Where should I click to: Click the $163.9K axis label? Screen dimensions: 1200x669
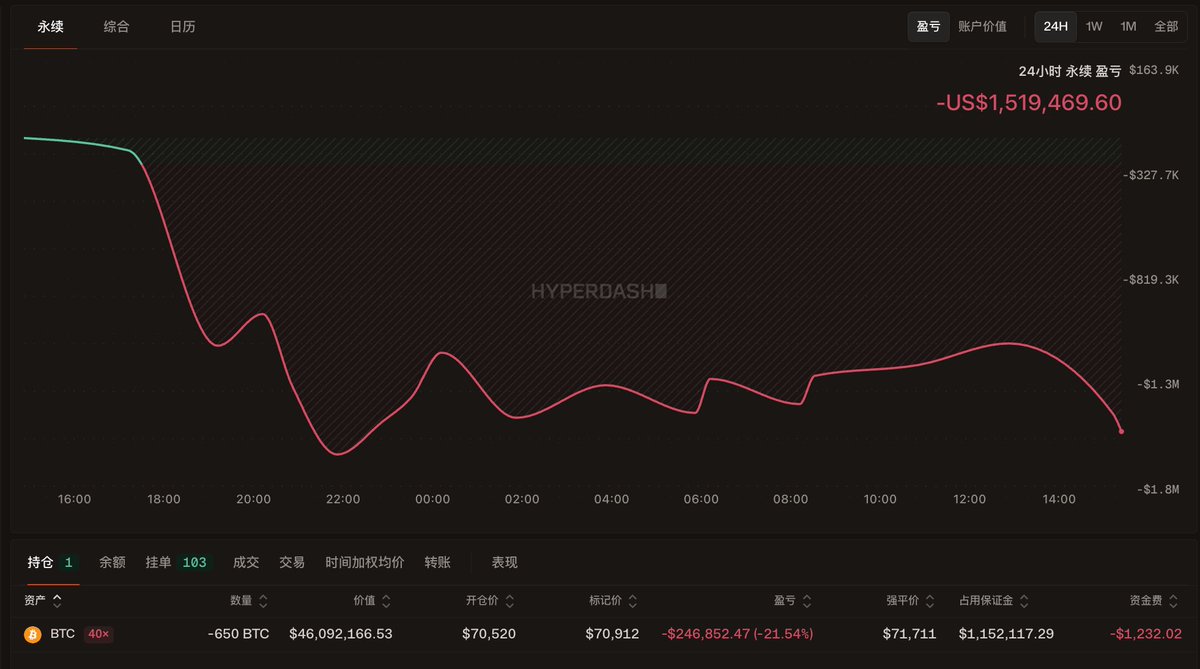pos(1154,70)
